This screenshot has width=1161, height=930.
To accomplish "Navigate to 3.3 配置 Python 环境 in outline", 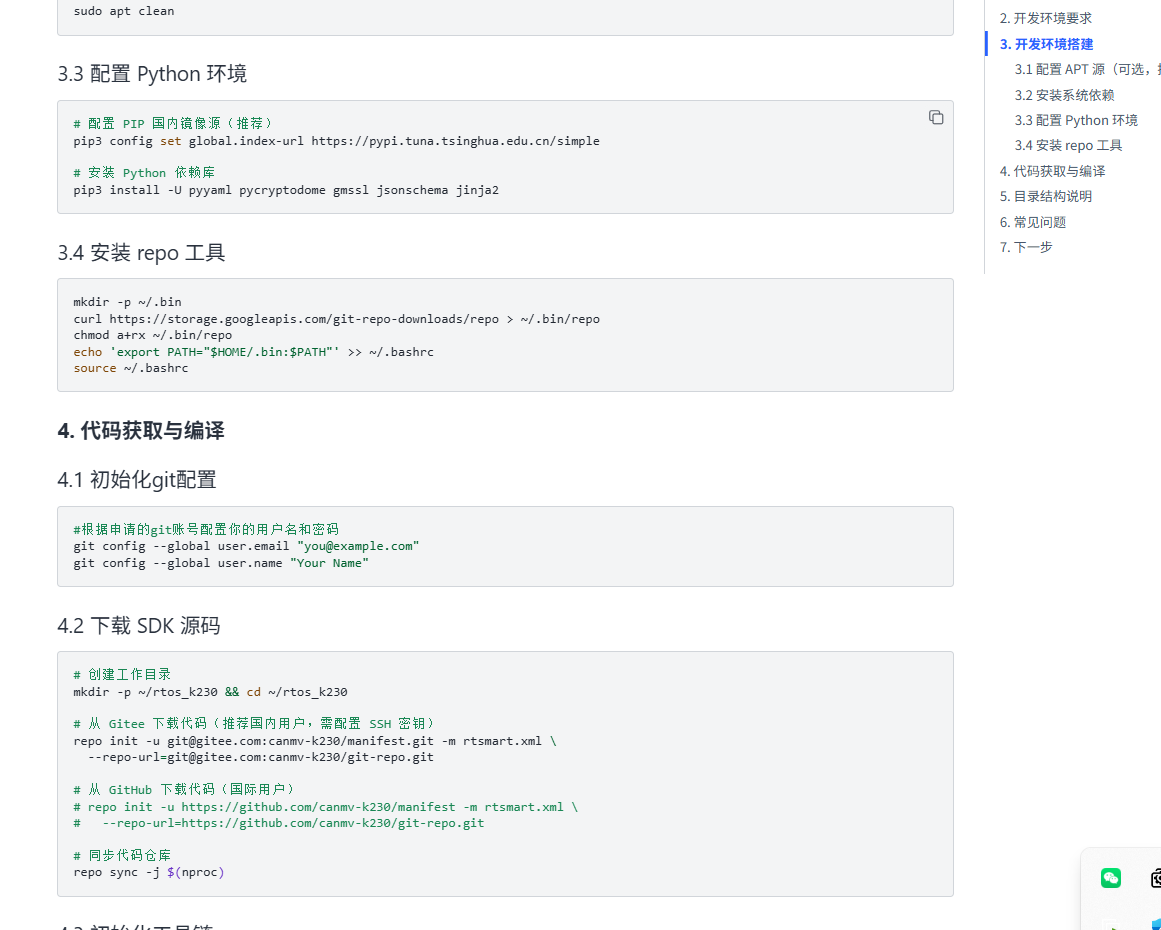I will (x=1076, y=120).
